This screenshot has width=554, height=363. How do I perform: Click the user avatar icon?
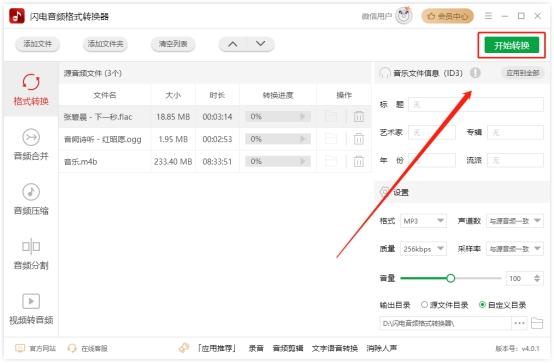point(404,16)
